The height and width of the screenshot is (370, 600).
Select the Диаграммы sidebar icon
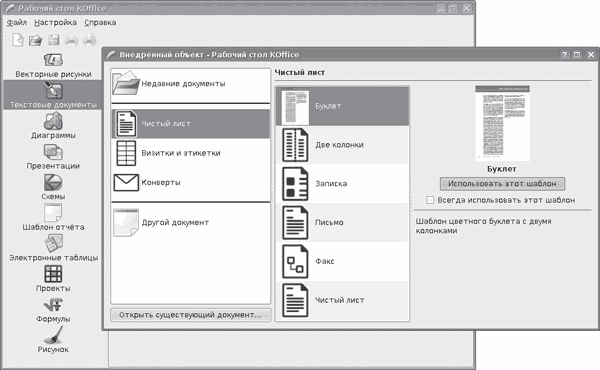pos(53,121)
